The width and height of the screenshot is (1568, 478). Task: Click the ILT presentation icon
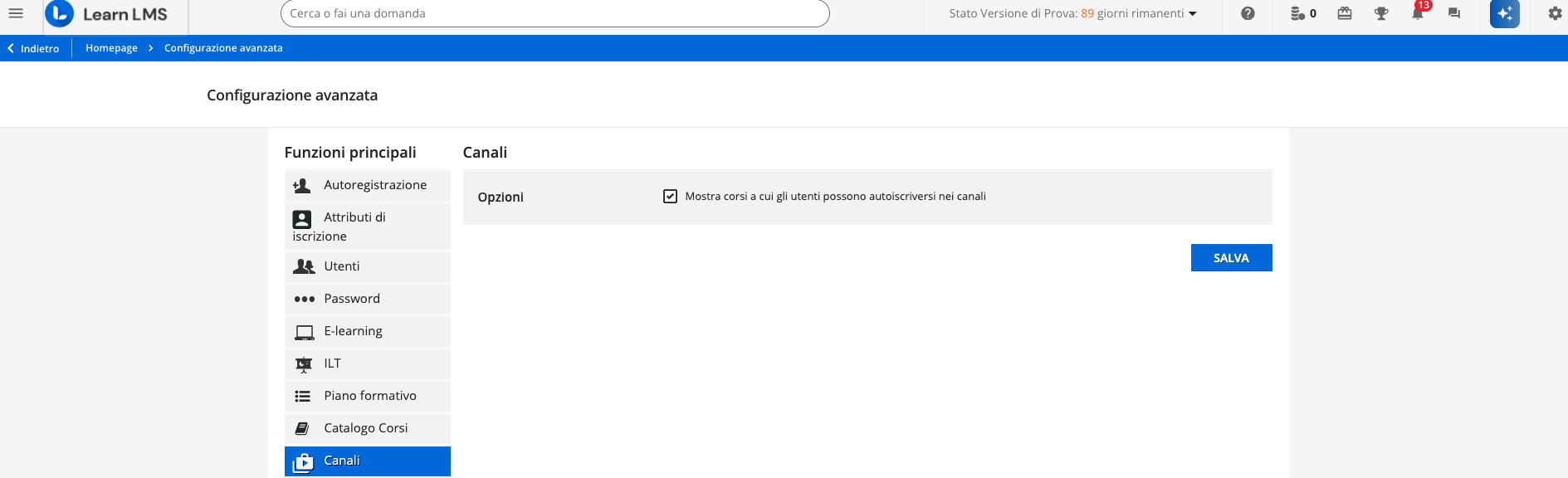[x=304, y=364]
